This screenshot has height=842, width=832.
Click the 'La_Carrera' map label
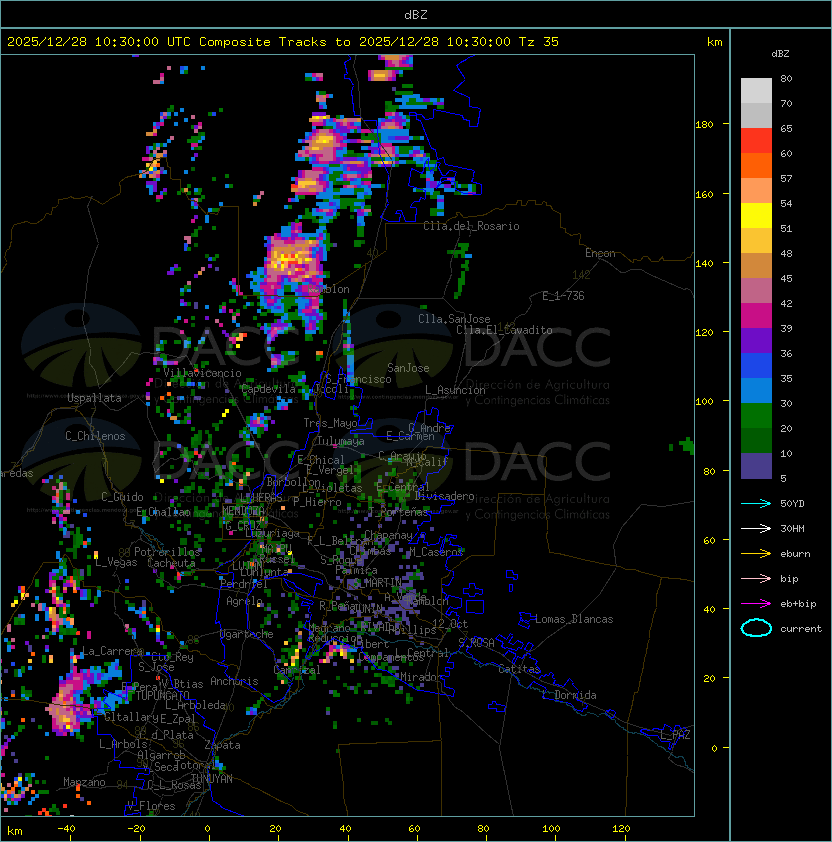coord(112,651)
